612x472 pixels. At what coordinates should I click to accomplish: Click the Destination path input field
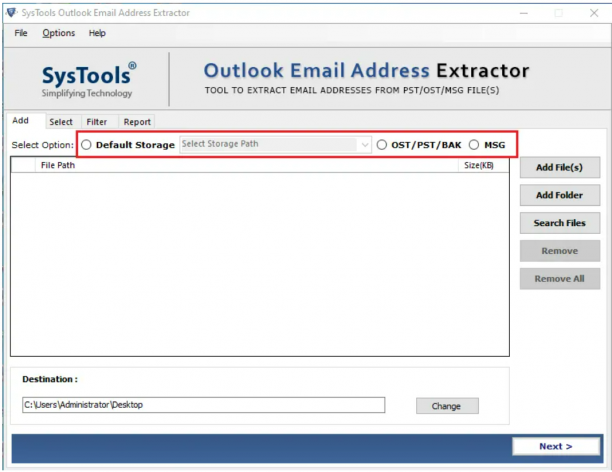[x=203, y=405]
